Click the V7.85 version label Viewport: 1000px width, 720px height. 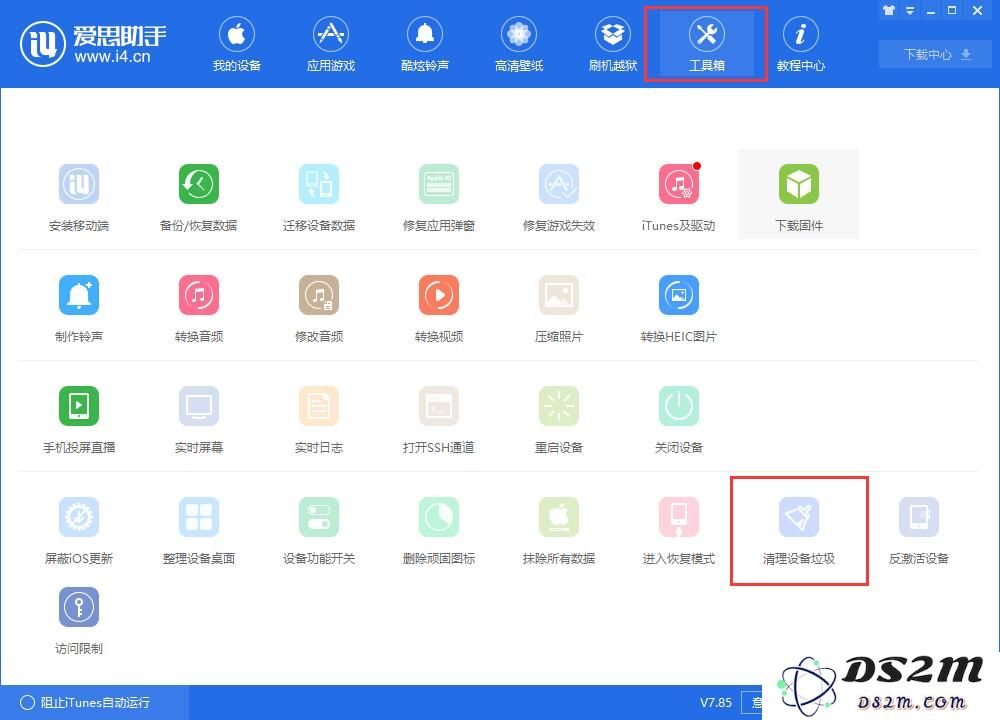[716, 702]
